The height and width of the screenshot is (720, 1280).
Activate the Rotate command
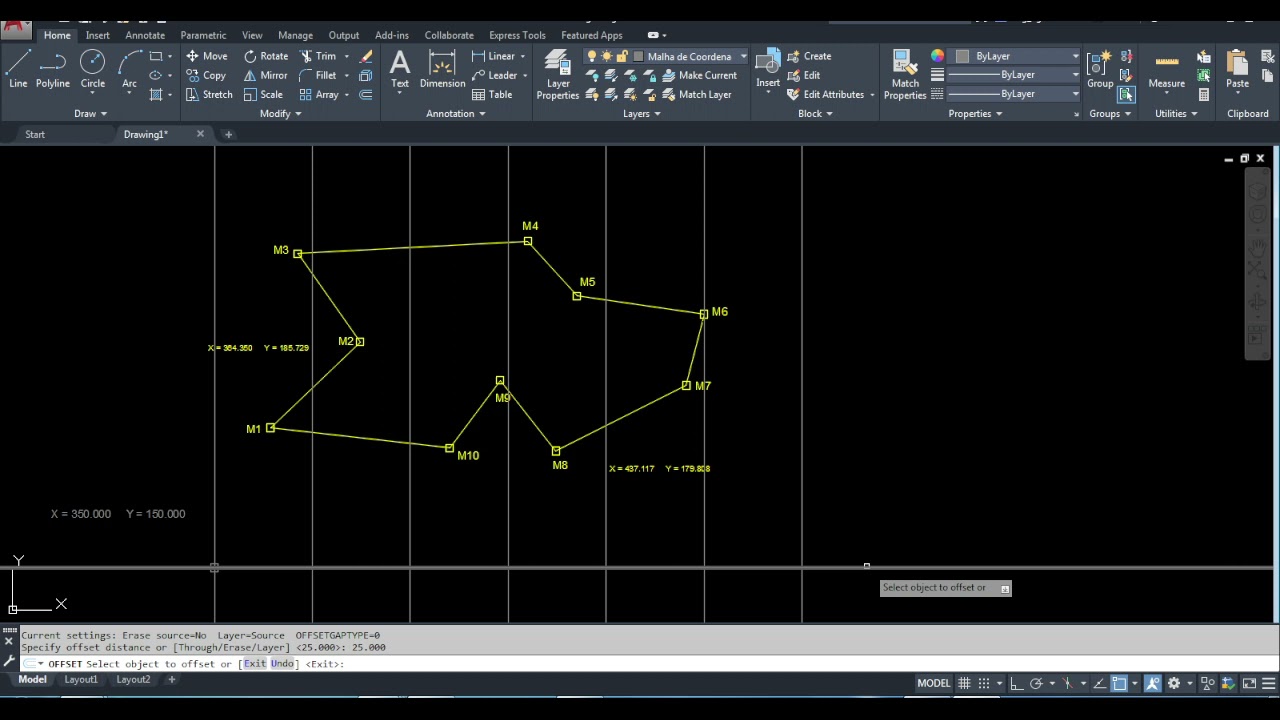(265, 56)
